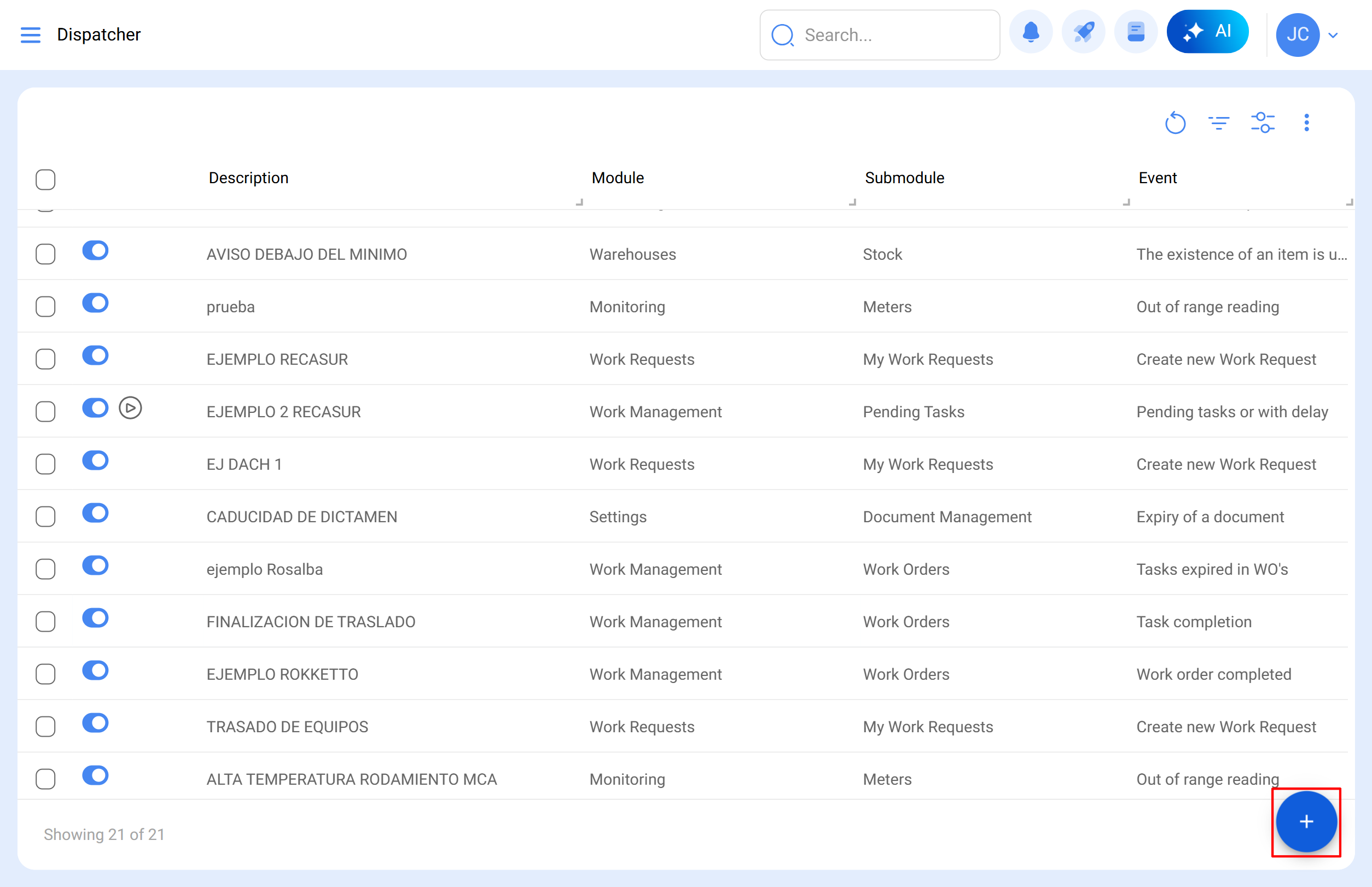This screenshot has width=1372, height=887.
Task: Open the three-dot more options menu
Action: pos(1306,122)
